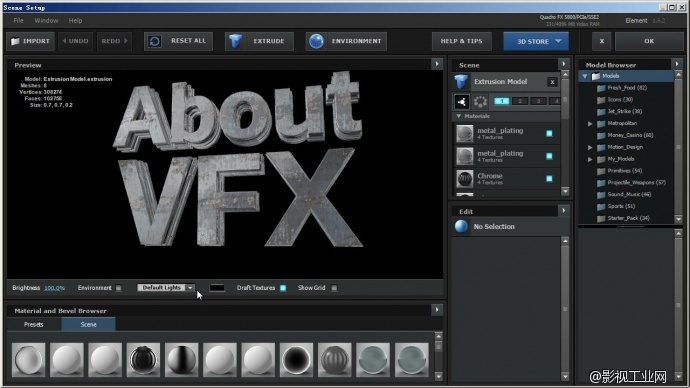Disable the Draft Textures checkbox
Viewport: 690px width, 388px height.
pos(283,288)
